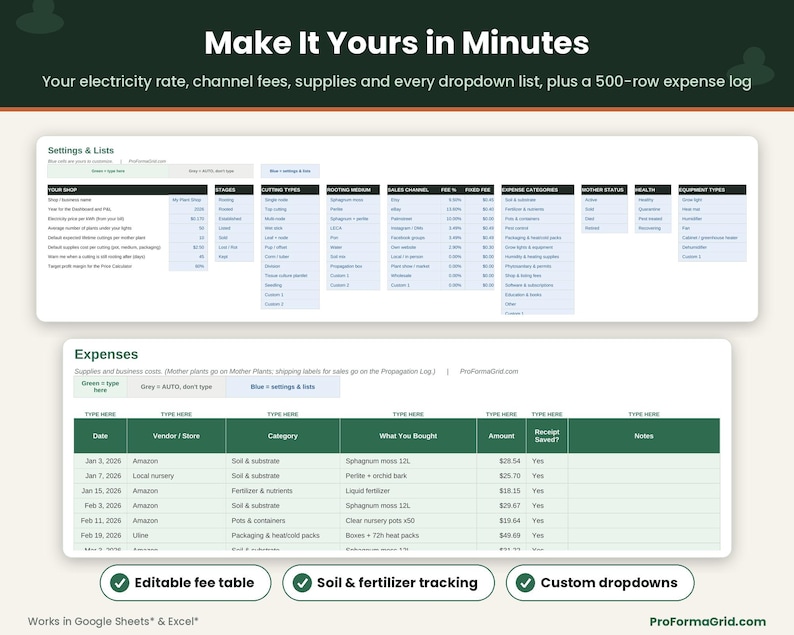Open the Pots & containers category cell in Expenses
Image resolution: width=794 pixels, height=635 pixels.
283,521
